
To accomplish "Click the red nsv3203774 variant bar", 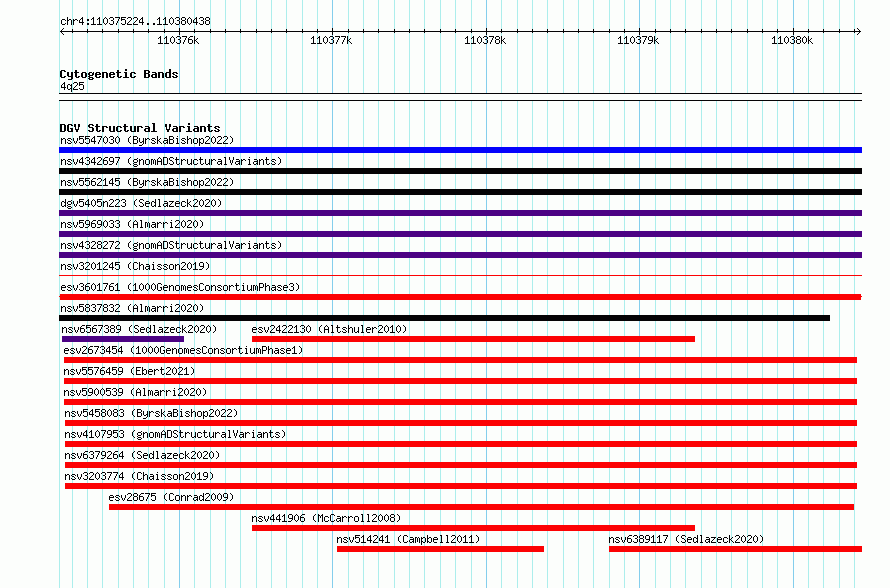I will 461,486.
